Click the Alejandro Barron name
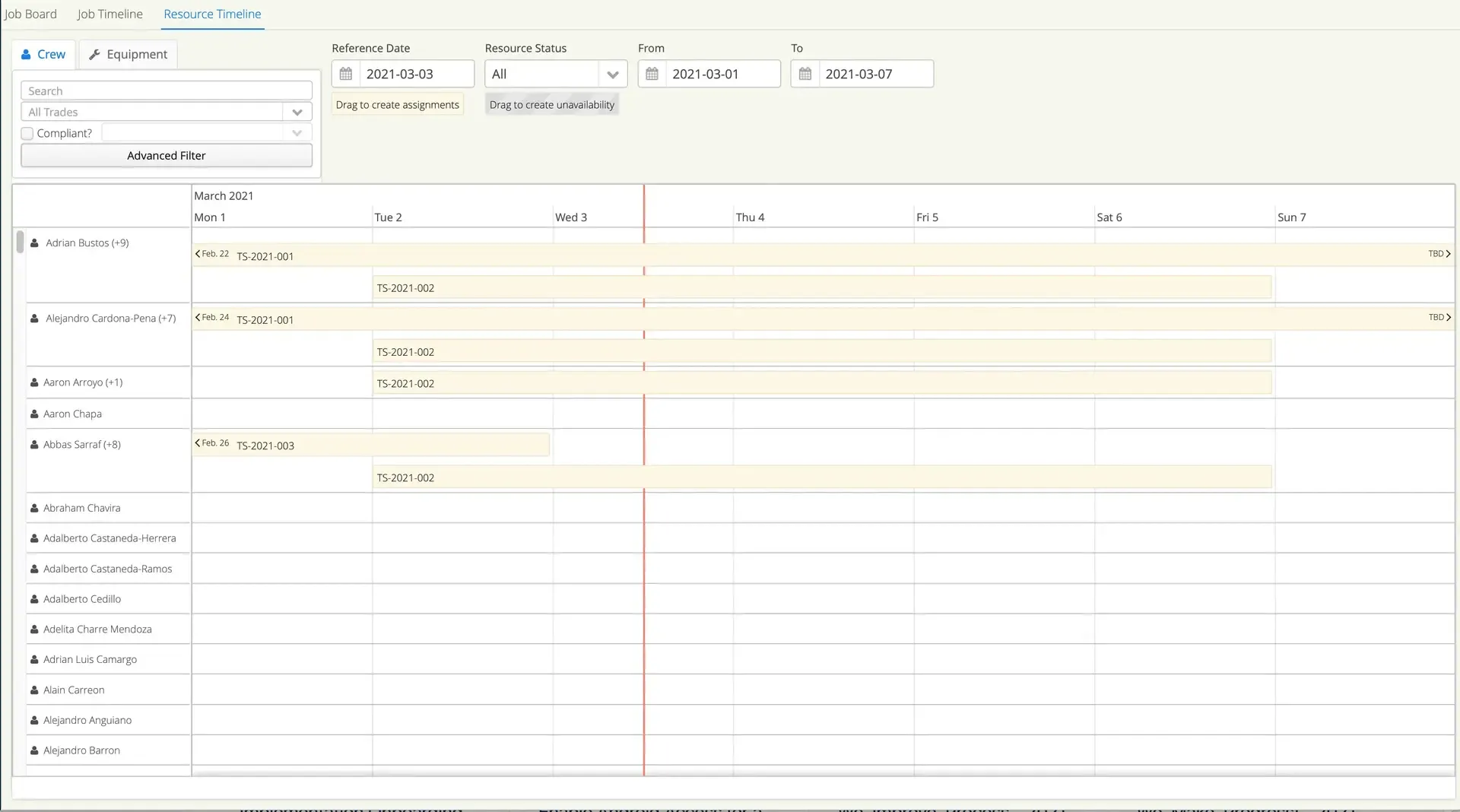This screenshot has height=812, width=1460. pyautogui.click(x=81, y=750)
